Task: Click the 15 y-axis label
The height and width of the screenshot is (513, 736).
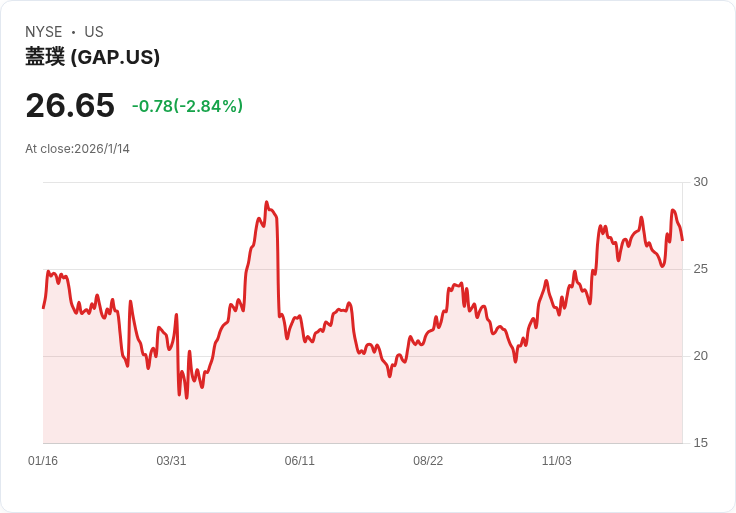Action: [x=700, y=443]
